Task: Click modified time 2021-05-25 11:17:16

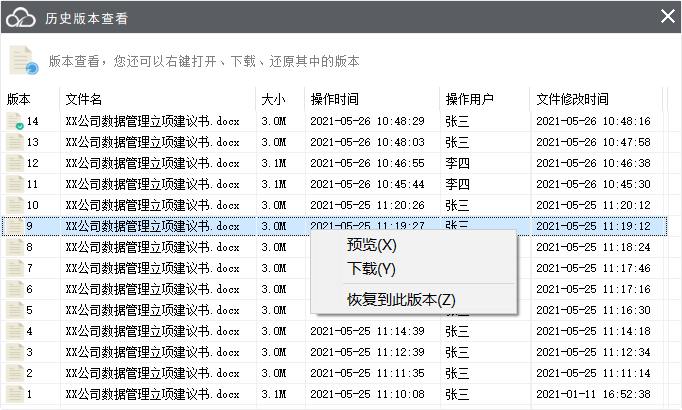Action: (x=593, y=289)
